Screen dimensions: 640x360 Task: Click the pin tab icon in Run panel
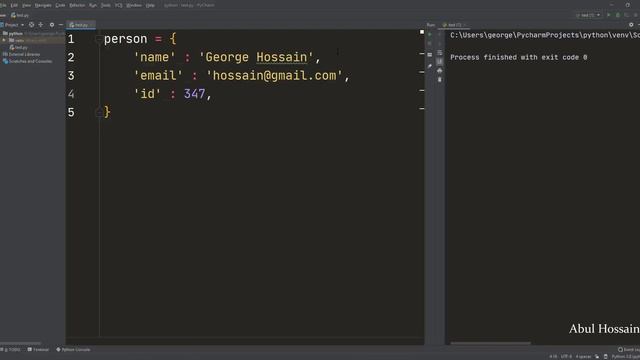click(x=429, y=66)
